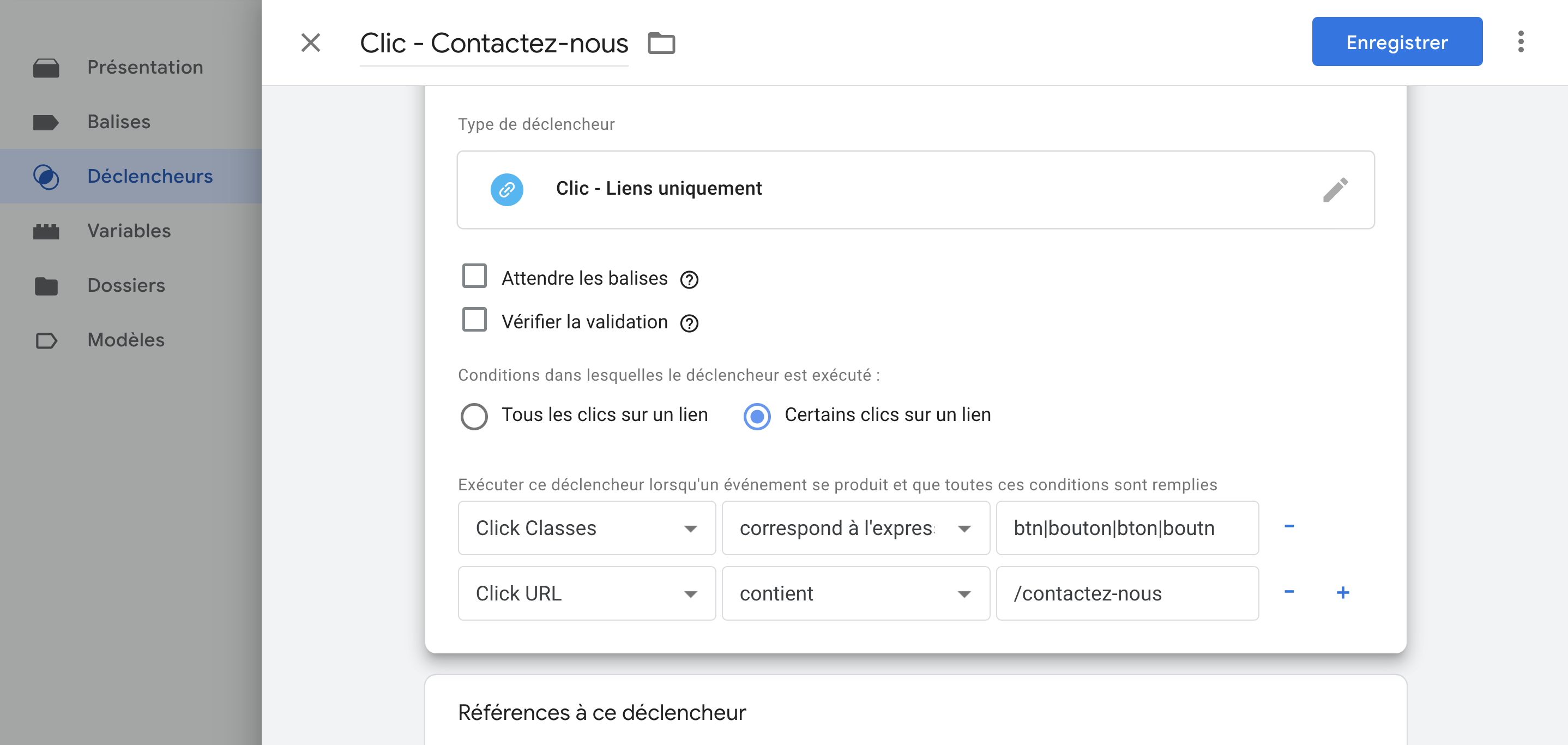Image resolution: width=1568 pixels, height=745 pixels.
Task: Open the Click Classes variable dropdown
Action: tap(587, 528)
